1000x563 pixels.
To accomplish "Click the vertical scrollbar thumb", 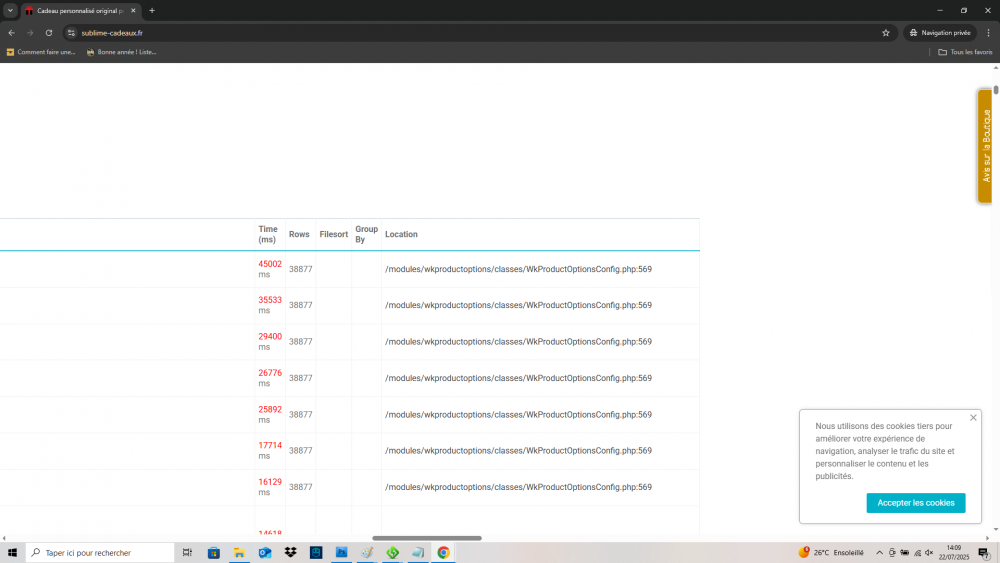I will tap(996, 90).
